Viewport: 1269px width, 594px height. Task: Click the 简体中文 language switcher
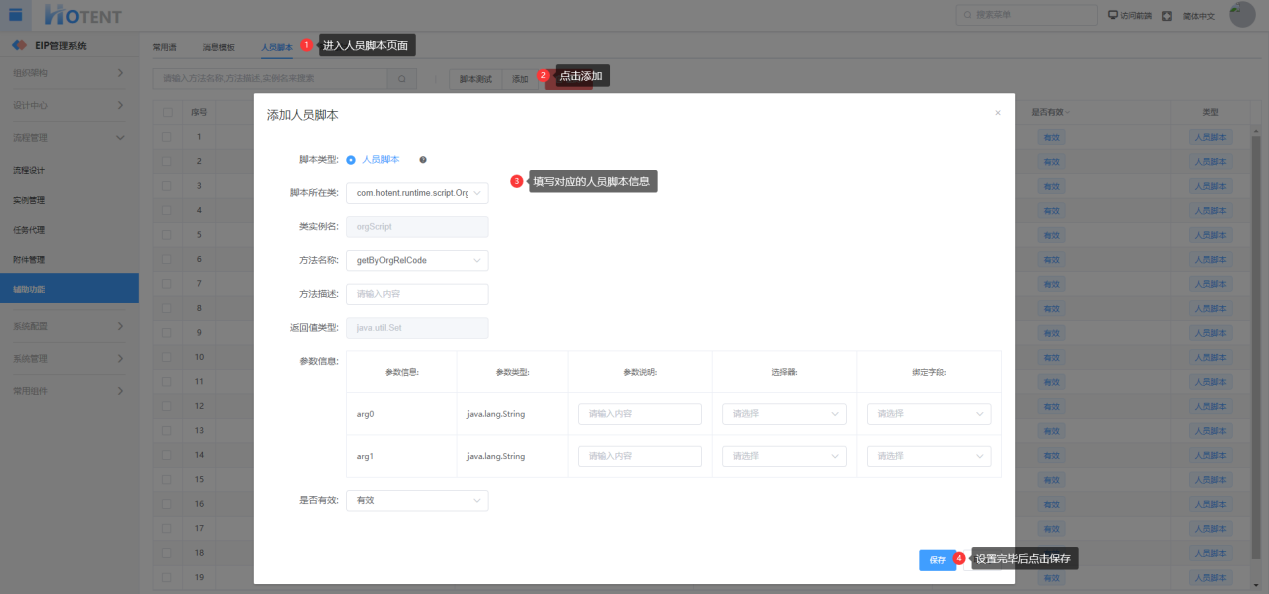pyautogui.click(x=1199, y=16)
